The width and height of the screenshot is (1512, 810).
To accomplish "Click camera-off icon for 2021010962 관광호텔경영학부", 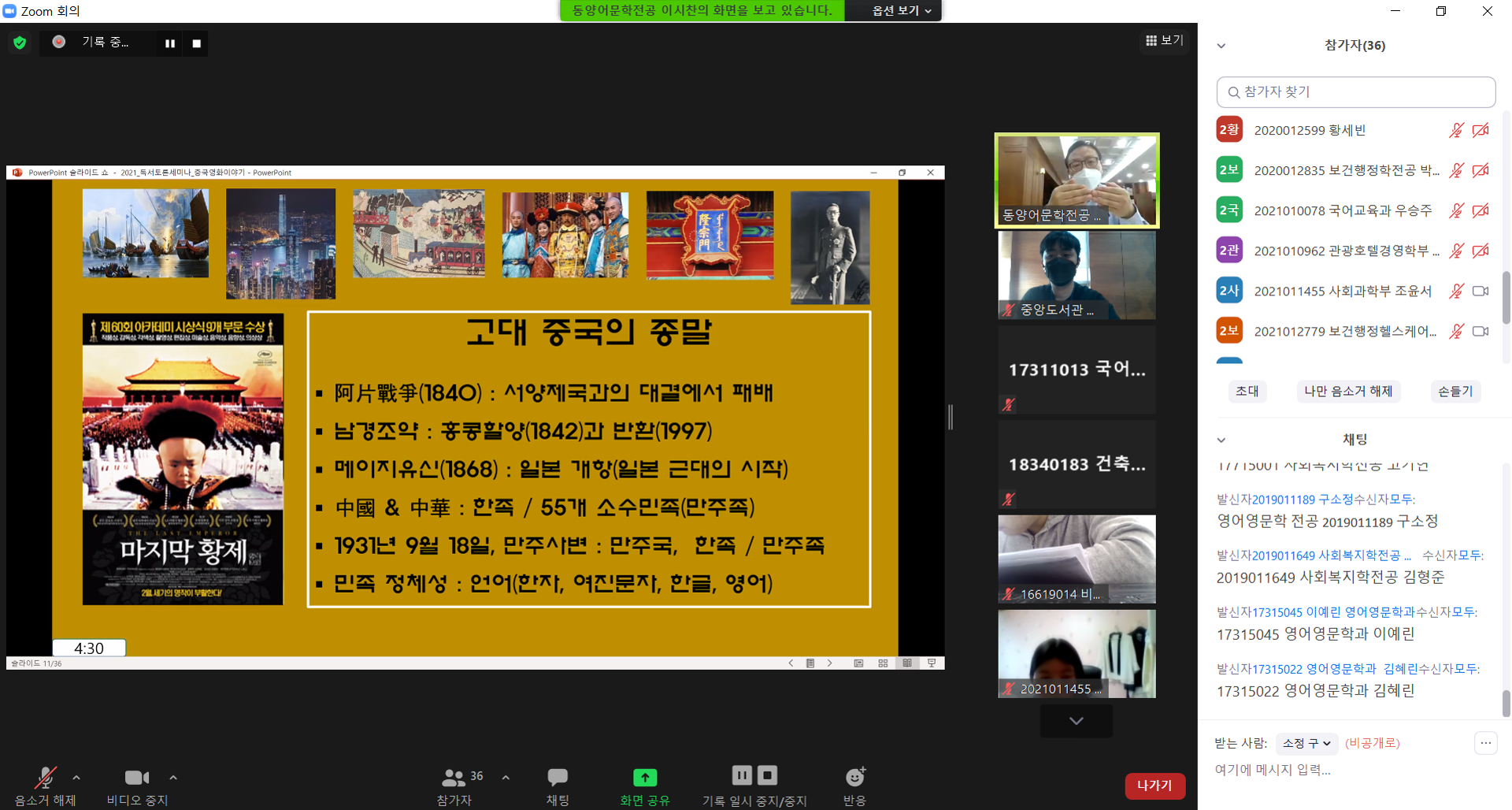I will (1480, 251).
